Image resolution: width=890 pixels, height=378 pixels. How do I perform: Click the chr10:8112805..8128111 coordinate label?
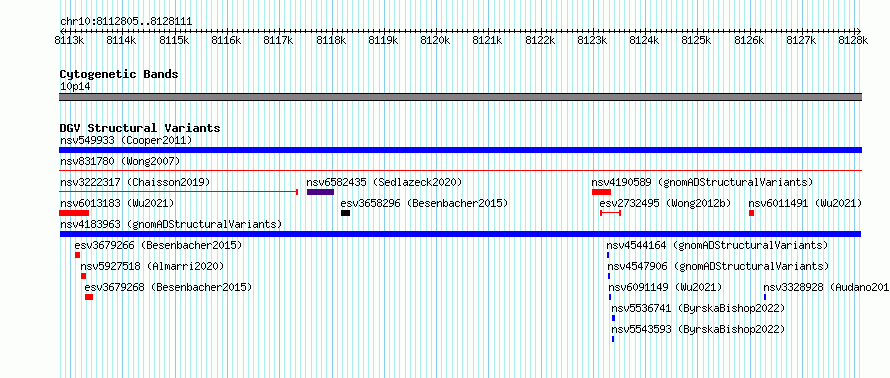[x=126, y=22]
